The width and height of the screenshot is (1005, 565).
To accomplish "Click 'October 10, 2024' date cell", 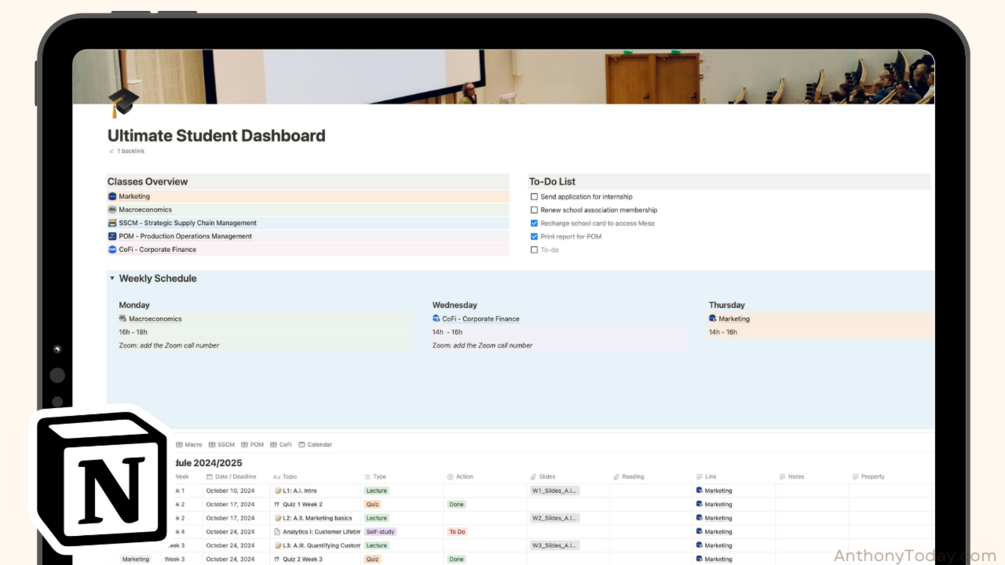I will [230, 491].
